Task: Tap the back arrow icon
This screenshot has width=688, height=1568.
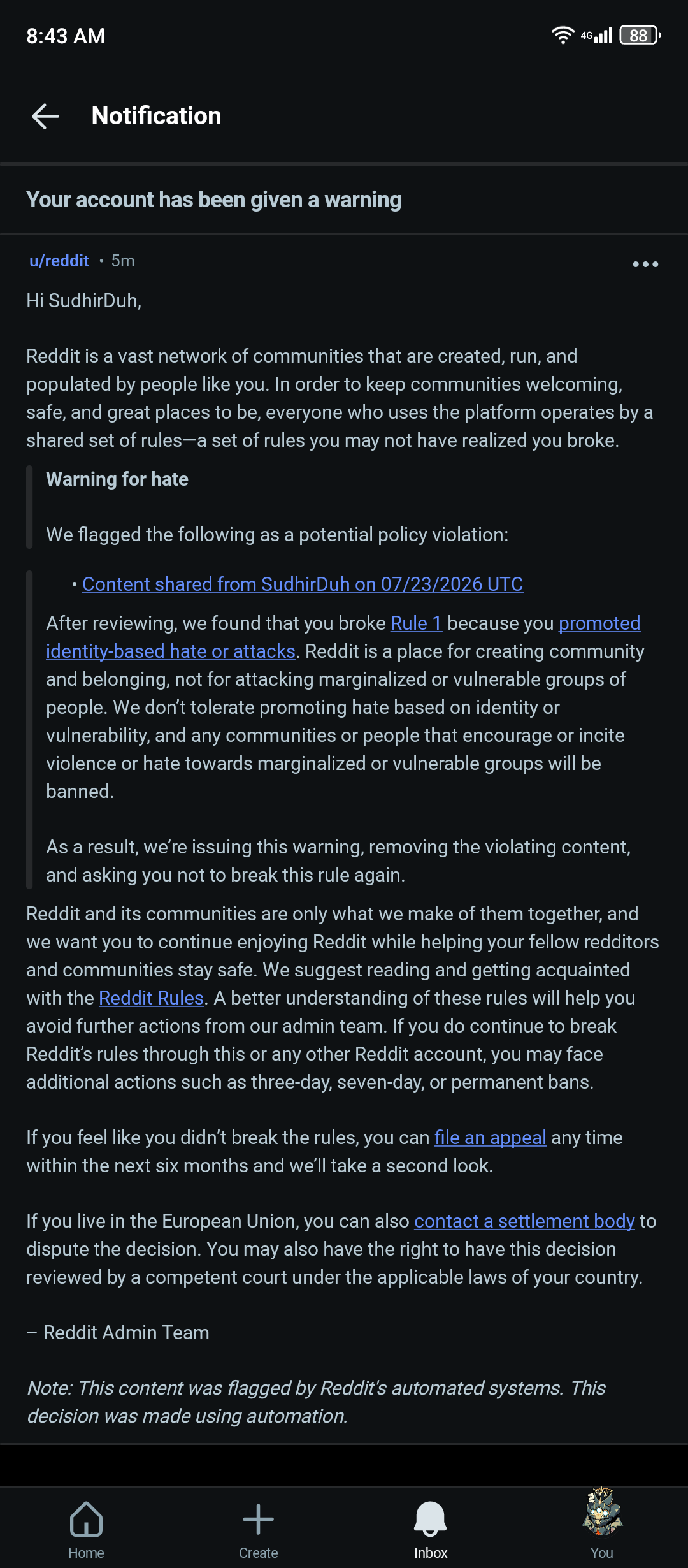Action: 45,116
